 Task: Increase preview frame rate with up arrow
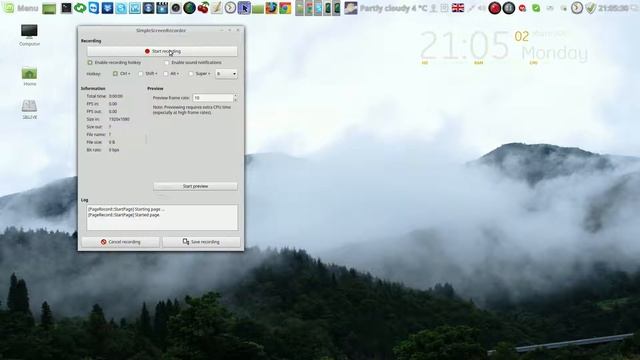236,96
